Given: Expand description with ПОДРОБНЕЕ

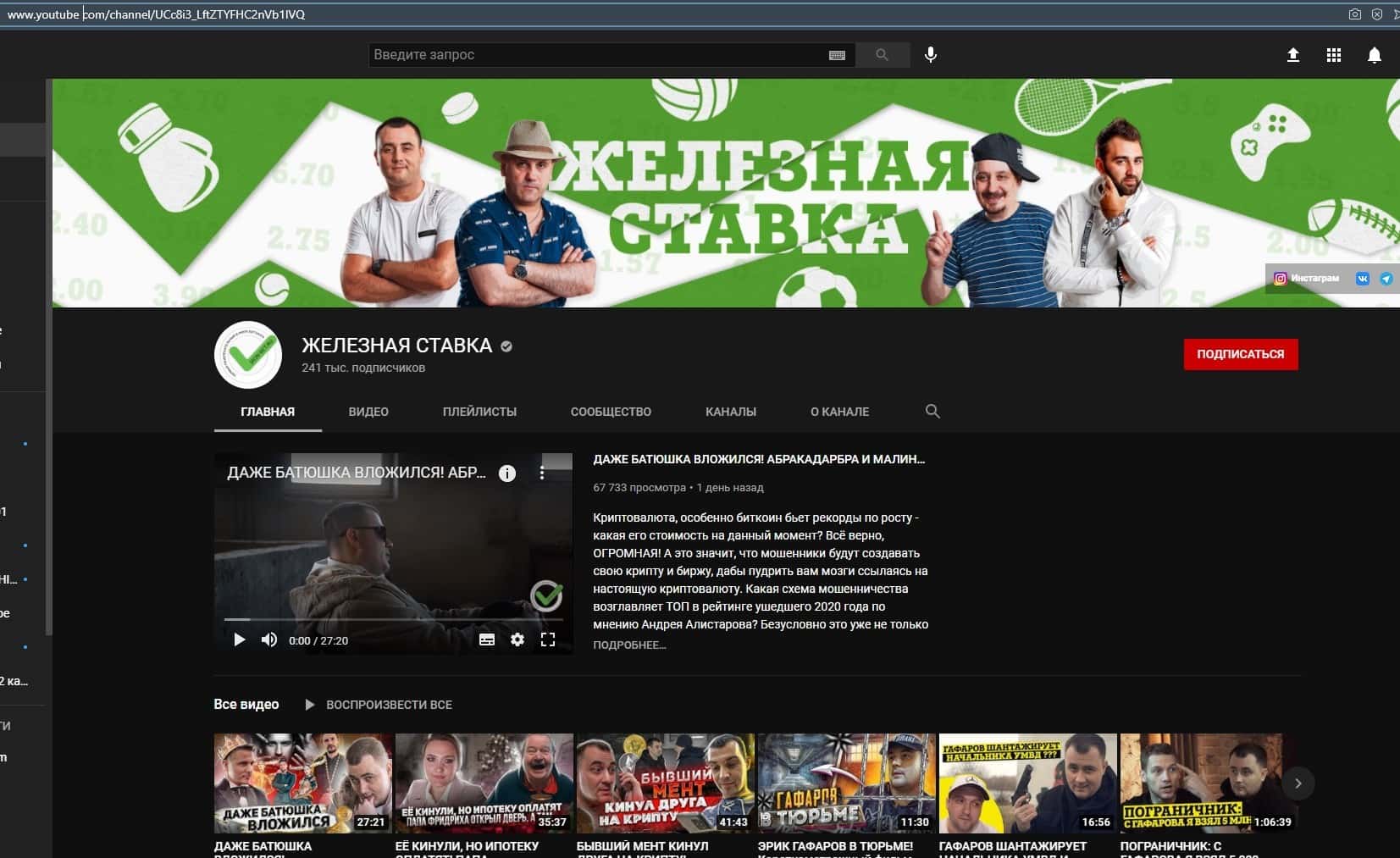Looking at the screenshot, I should (629, 645).
